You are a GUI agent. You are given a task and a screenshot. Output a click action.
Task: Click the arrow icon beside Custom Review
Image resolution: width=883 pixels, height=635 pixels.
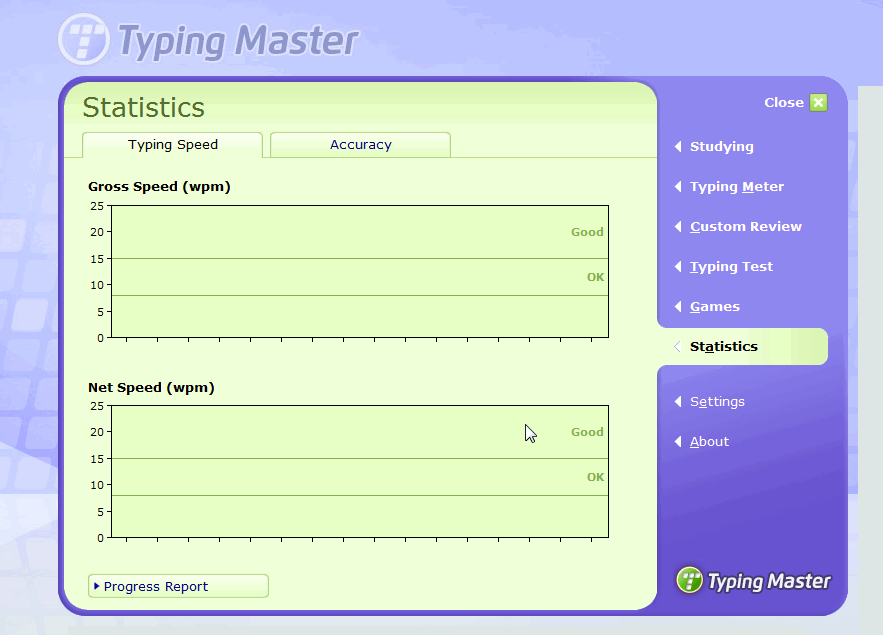(x=678, y=226)
